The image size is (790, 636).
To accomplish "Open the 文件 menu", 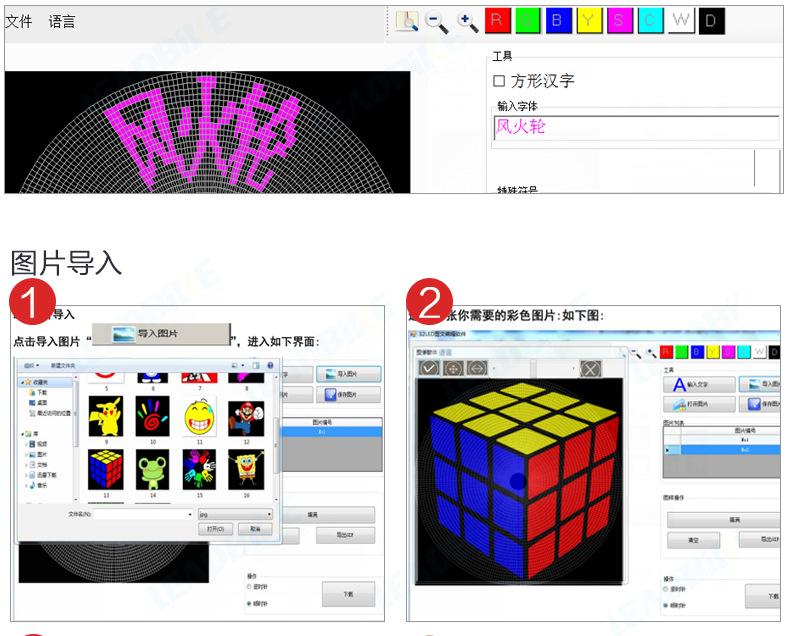I will click(18, 21).
